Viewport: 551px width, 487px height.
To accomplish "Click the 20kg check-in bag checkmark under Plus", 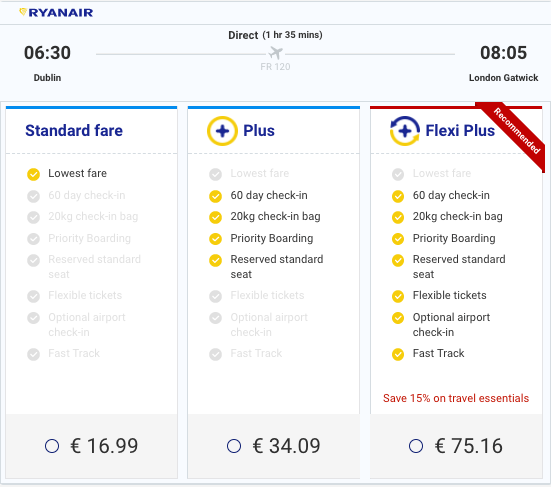I will click(x=215, y=217).
